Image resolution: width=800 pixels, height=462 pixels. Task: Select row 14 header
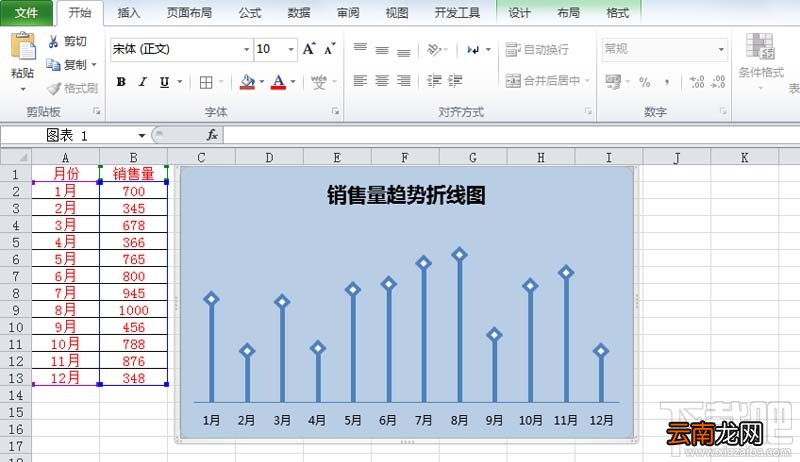16,395
